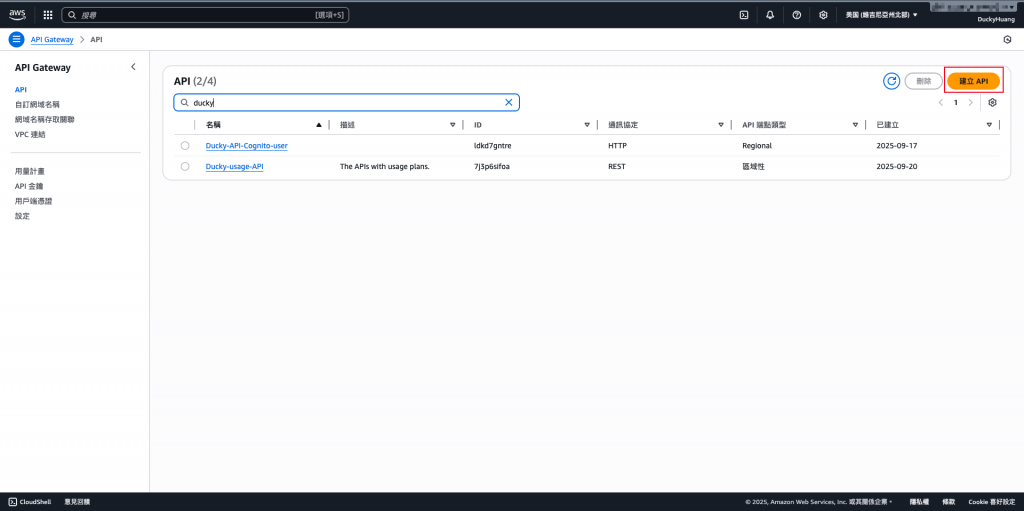This screenshot has height=511, width=1024.
Task: Select Ducky-usage-API radio button
Action: point(185,167)
